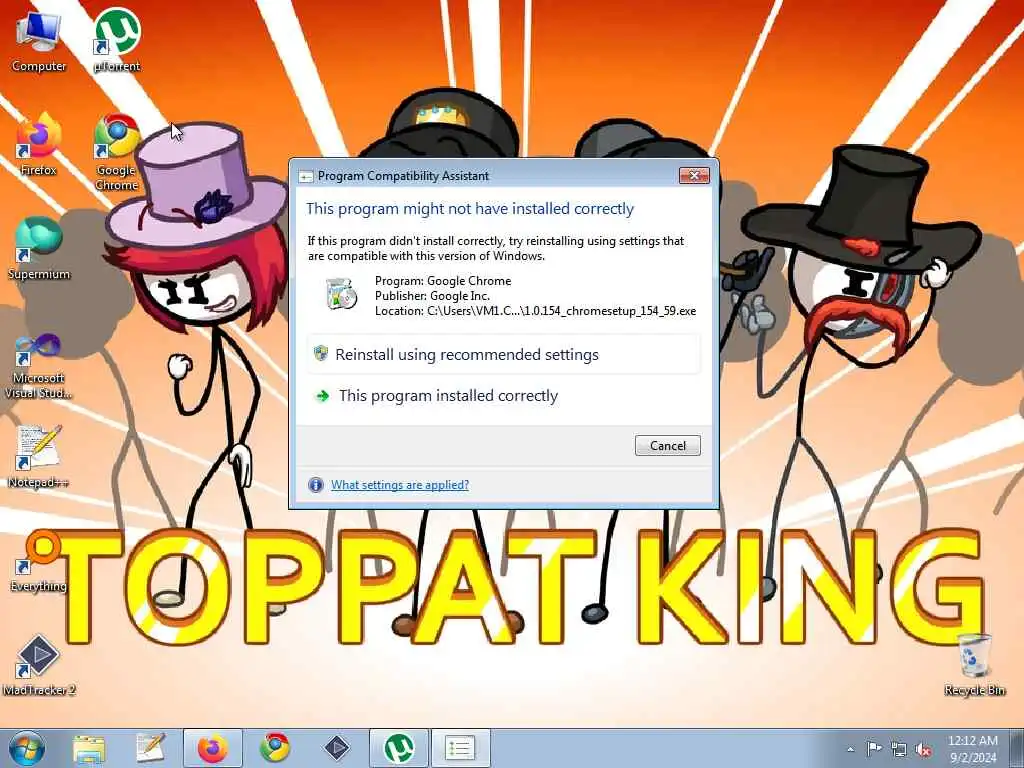Click the Google Chrome taskbar icon
The width and height of the screenshot is (1024, 768).
point(275,748)
